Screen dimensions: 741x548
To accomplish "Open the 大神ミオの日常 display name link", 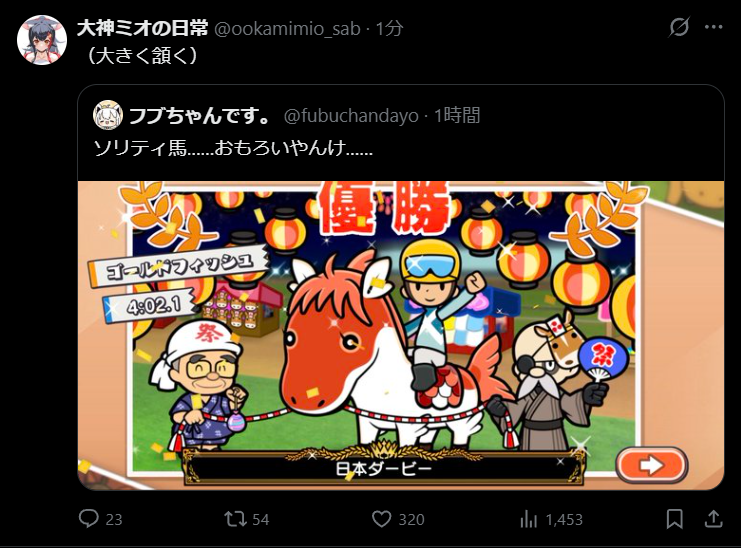I will tap(142, 28).
